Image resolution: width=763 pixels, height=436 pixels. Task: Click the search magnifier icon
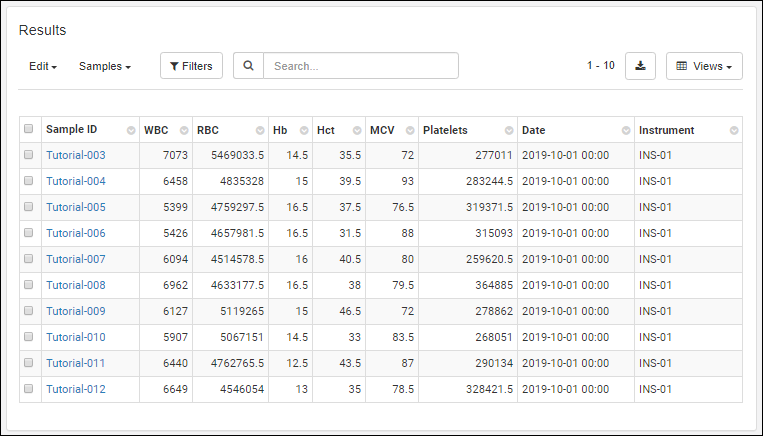[x=248, y=66]
